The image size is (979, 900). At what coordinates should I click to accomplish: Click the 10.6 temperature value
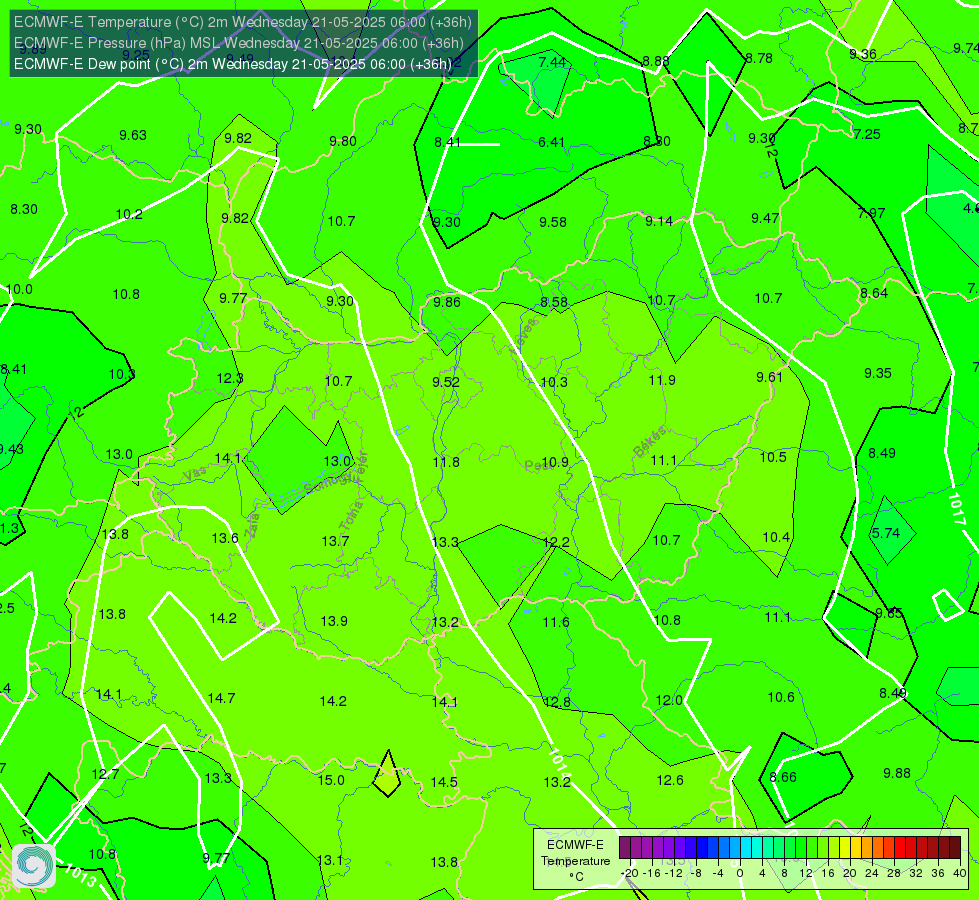(x=781, y=698)
